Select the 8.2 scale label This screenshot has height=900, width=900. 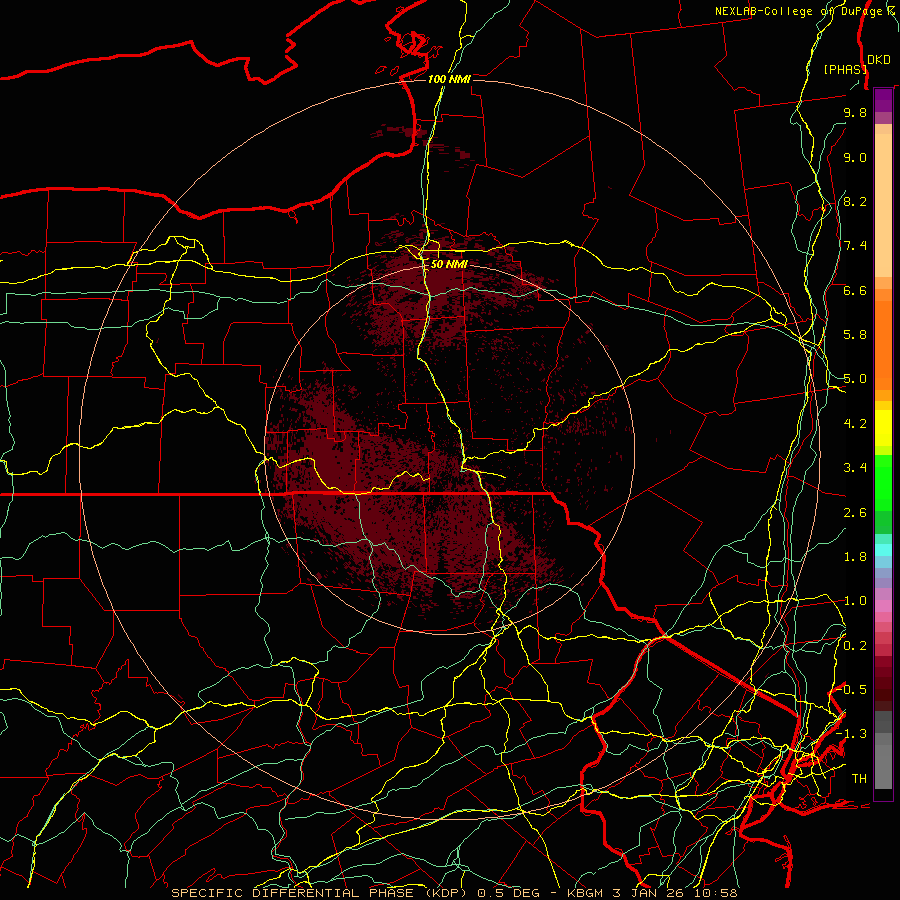click(x=855, y=201)
